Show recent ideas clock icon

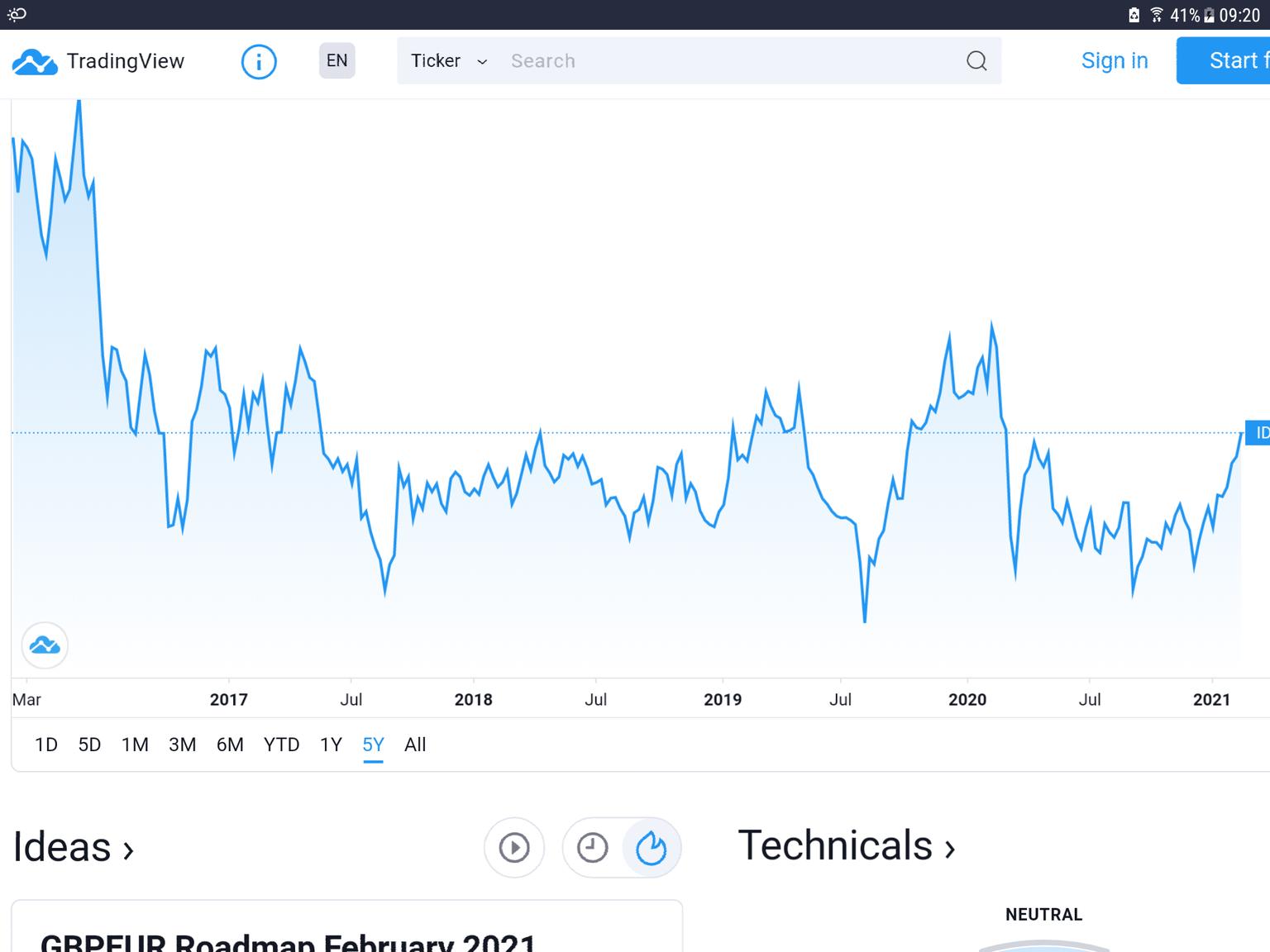(592, 848)
